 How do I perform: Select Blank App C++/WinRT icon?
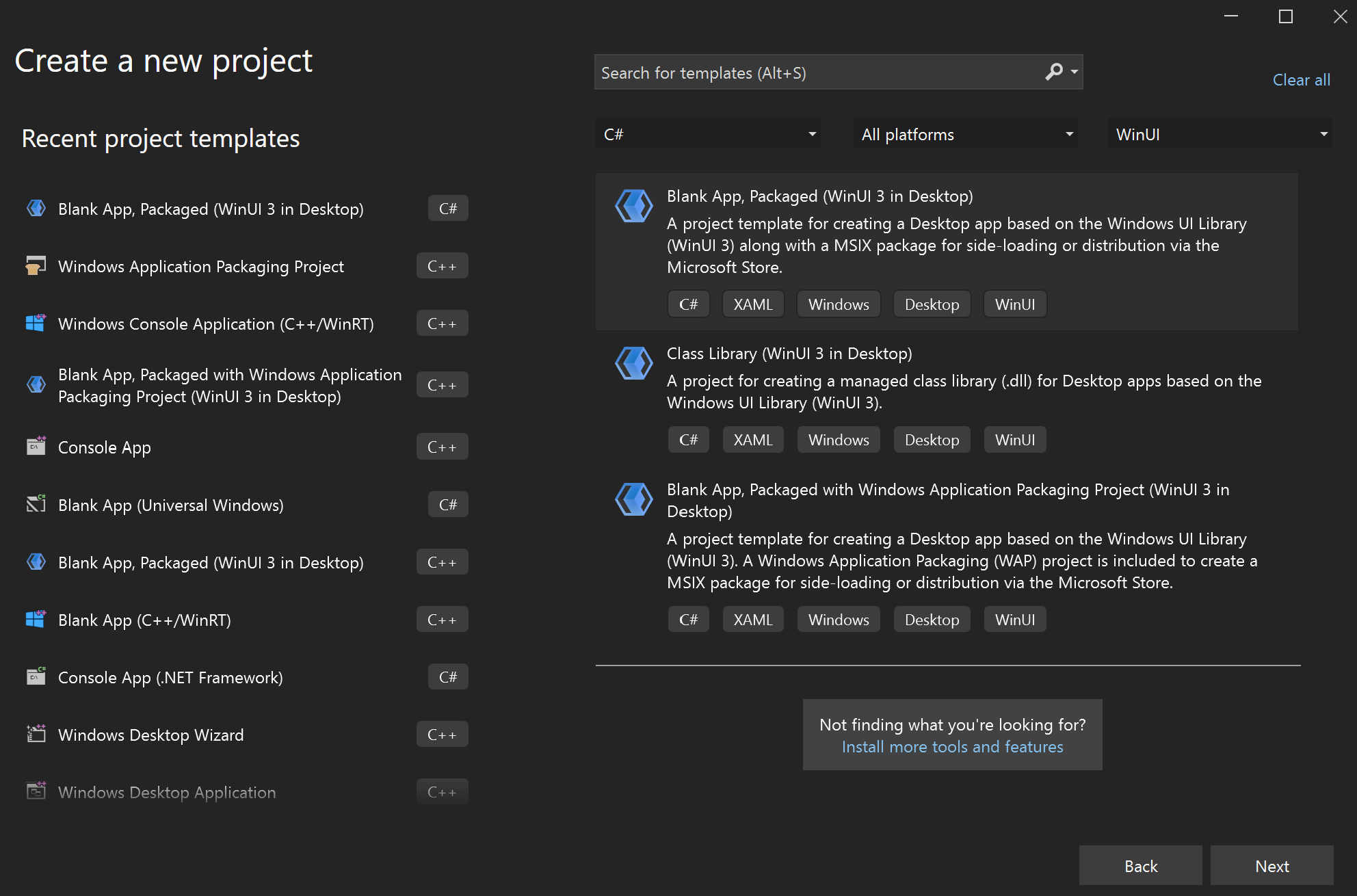click(x=34, y=620)
